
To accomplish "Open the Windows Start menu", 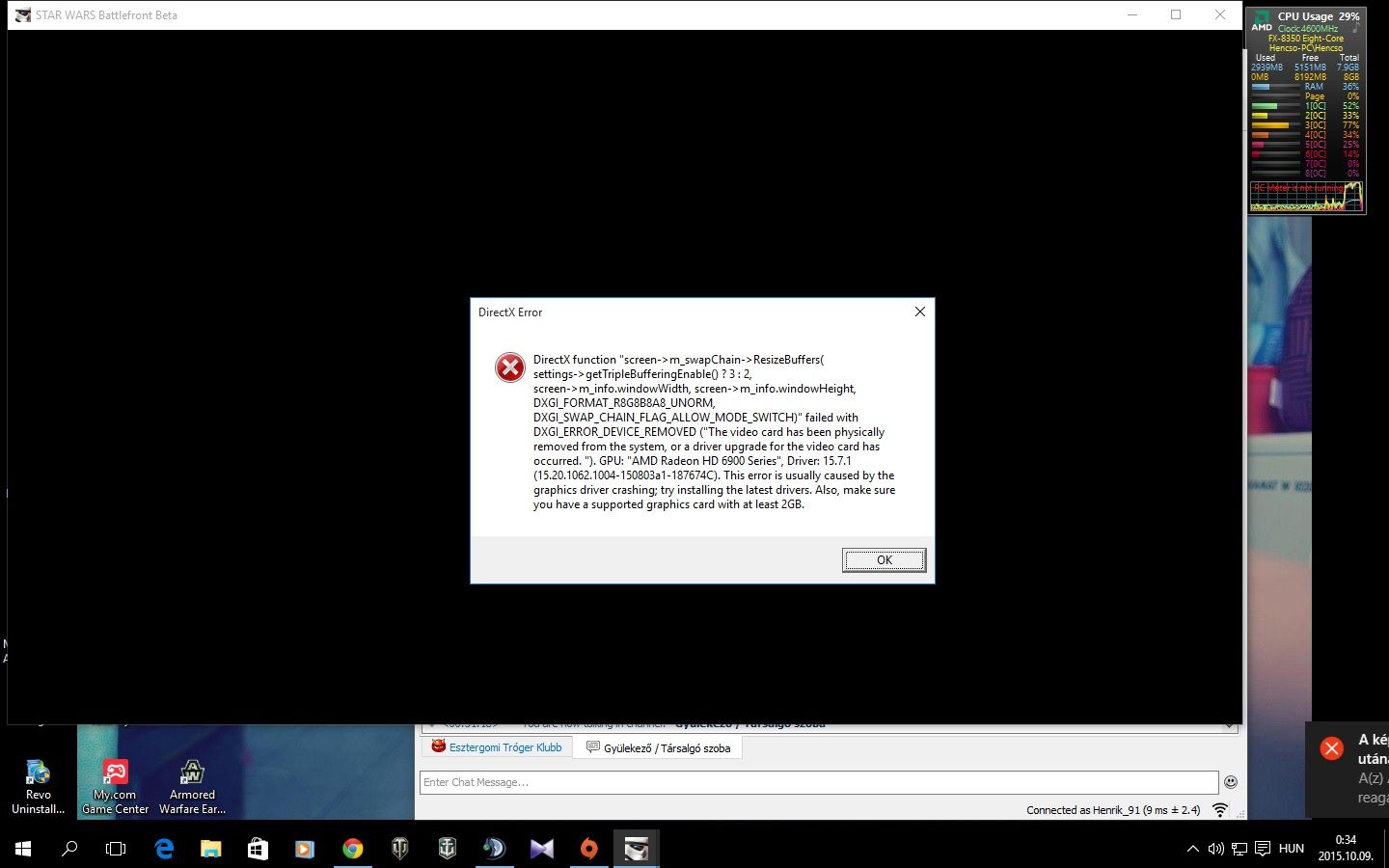I will tap(23, 849).
